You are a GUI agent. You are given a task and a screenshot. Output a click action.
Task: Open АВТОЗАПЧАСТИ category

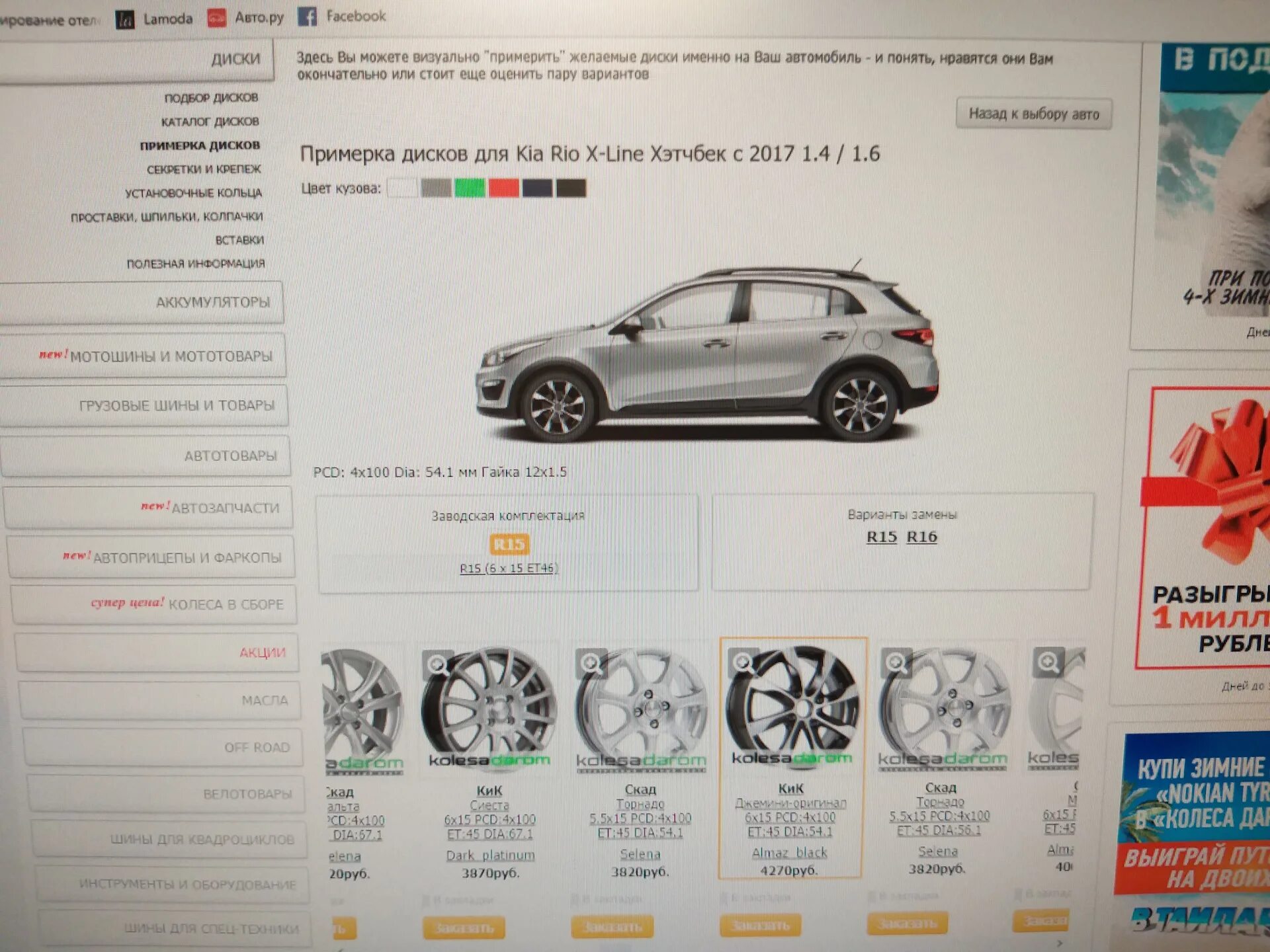click(148, 507)
